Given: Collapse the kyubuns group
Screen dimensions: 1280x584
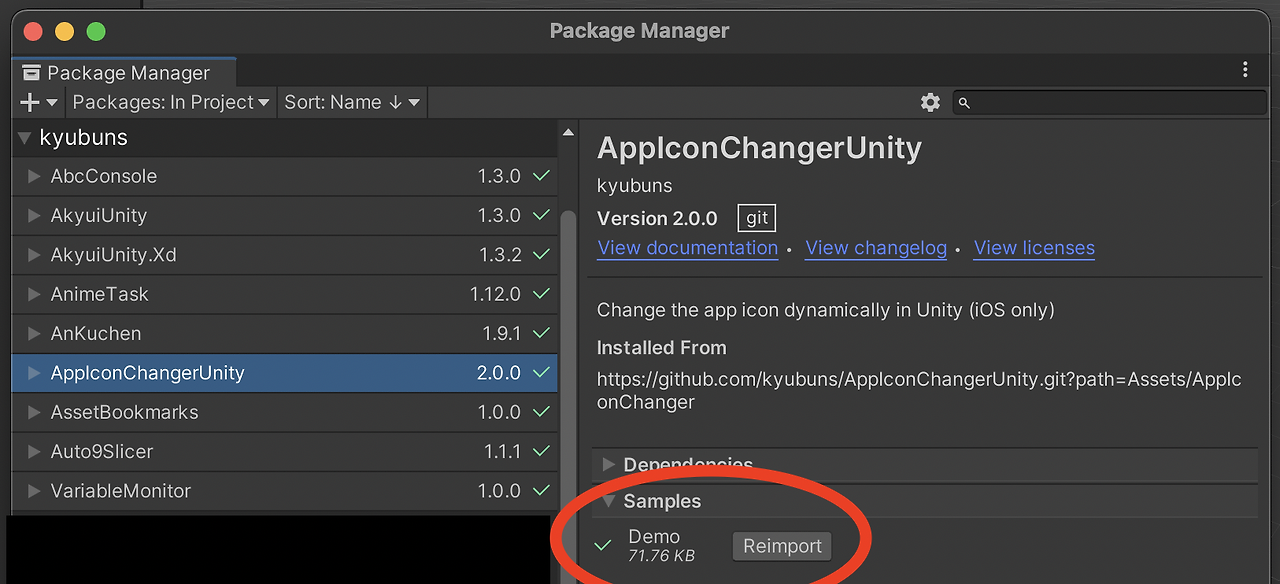Looking at the screenshot, I should pos(25,138).
